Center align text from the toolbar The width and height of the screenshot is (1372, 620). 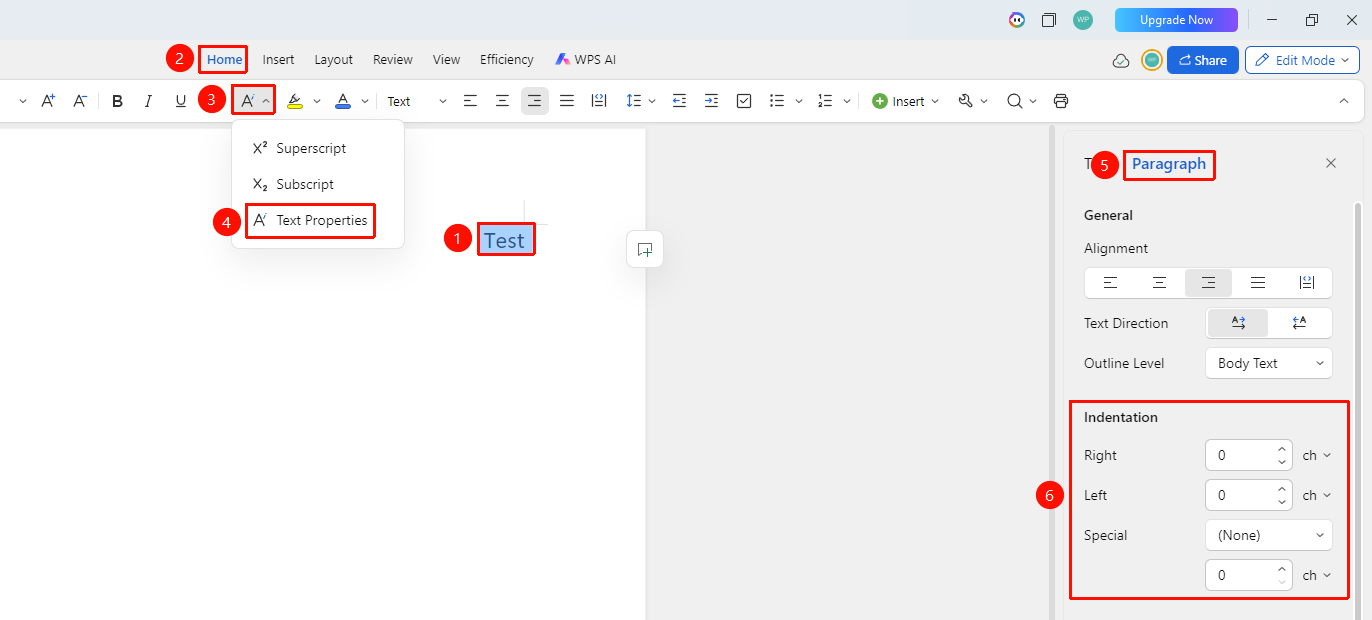503,101
